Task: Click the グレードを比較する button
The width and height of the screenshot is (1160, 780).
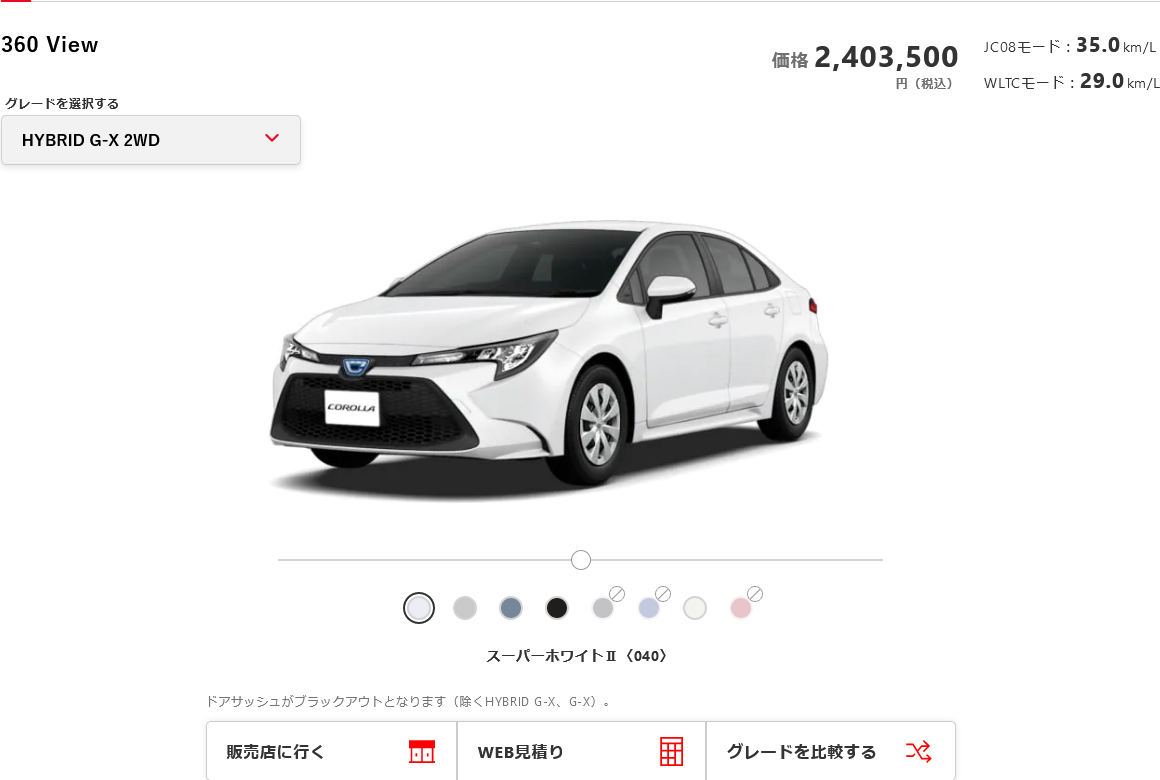Action: [831, 751]
